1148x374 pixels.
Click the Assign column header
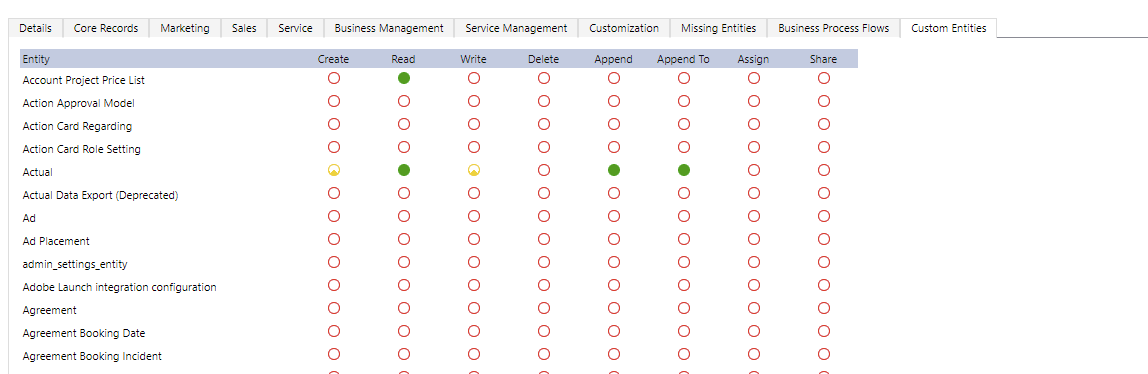(x=753, y=59)
